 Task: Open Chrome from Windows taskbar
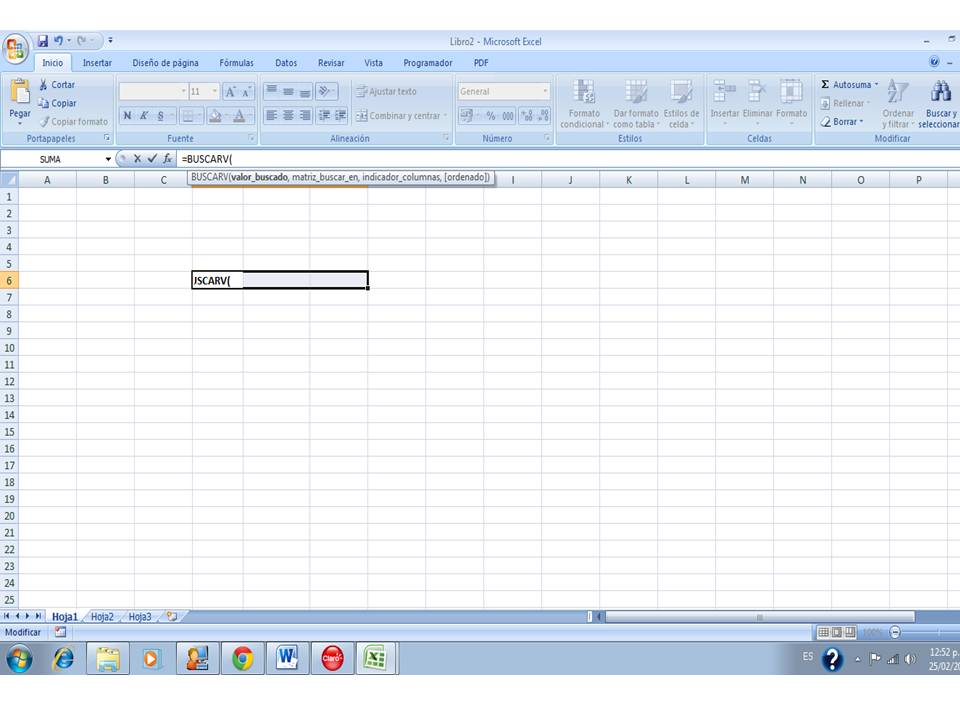242,658
